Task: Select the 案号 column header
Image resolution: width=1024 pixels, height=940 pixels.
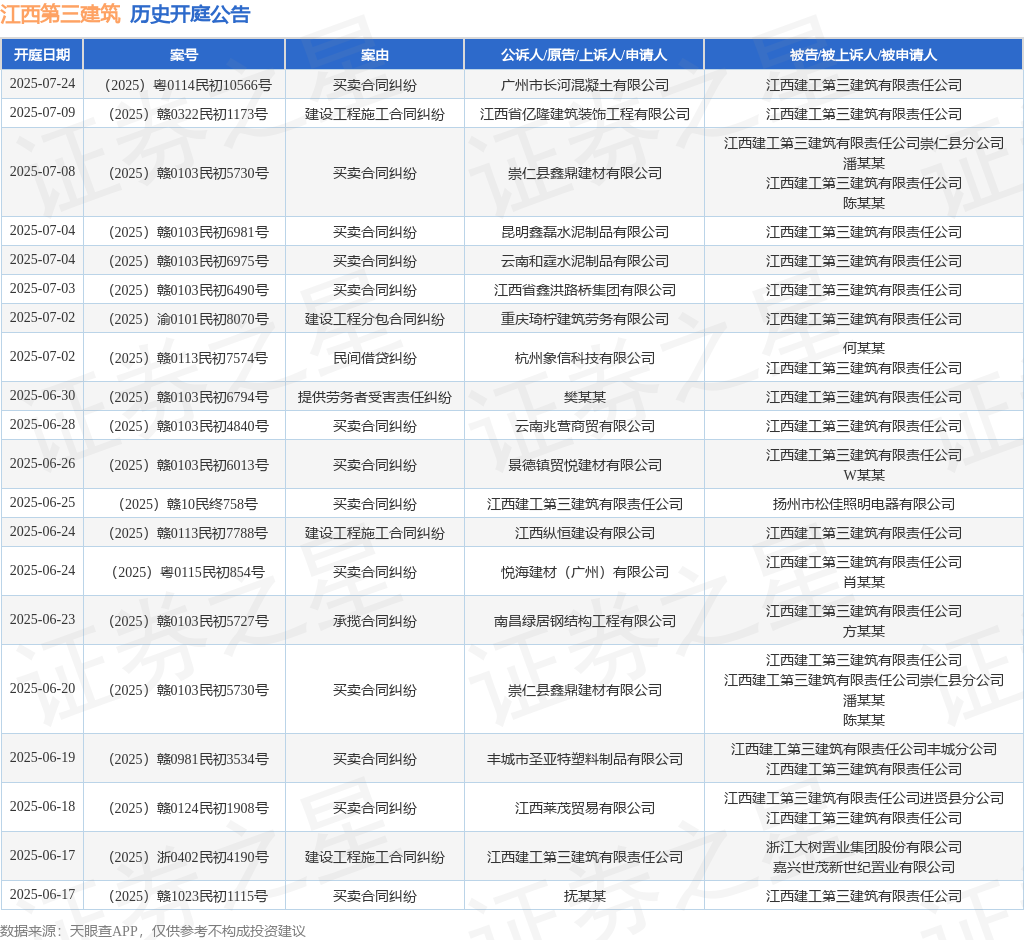Action: coord(184,55)
